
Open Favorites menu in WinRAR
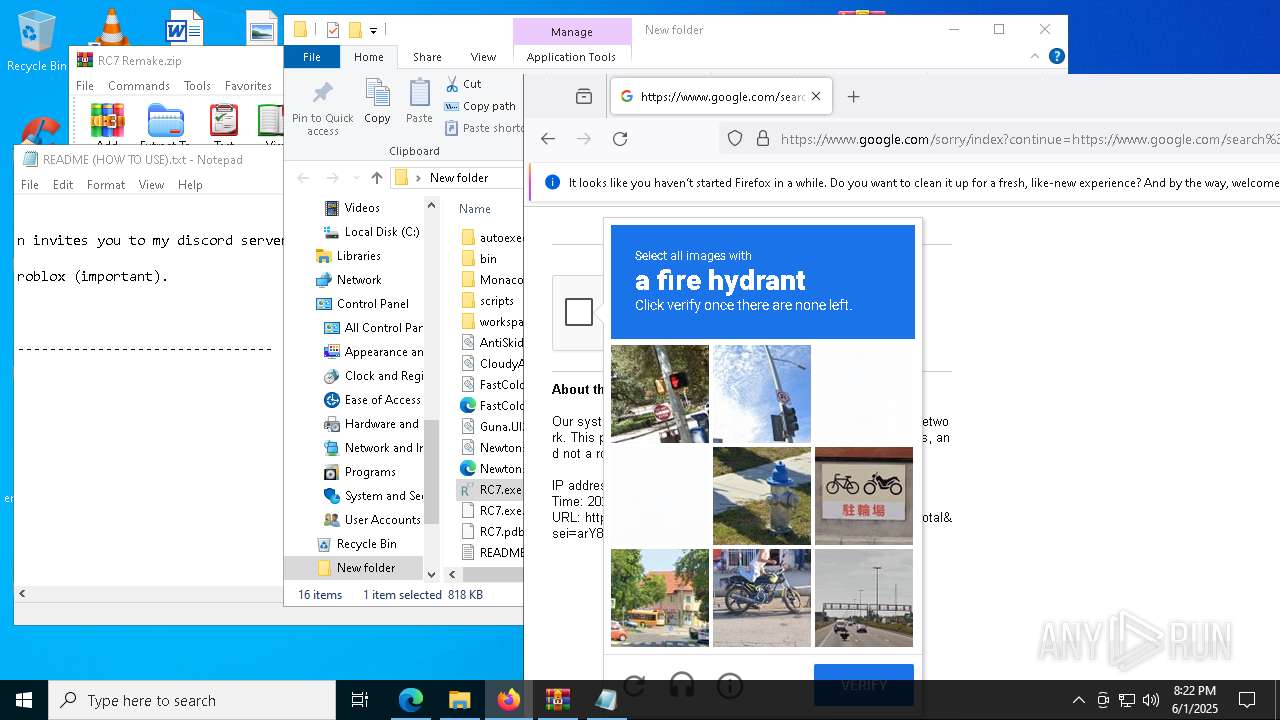(248, 86)
